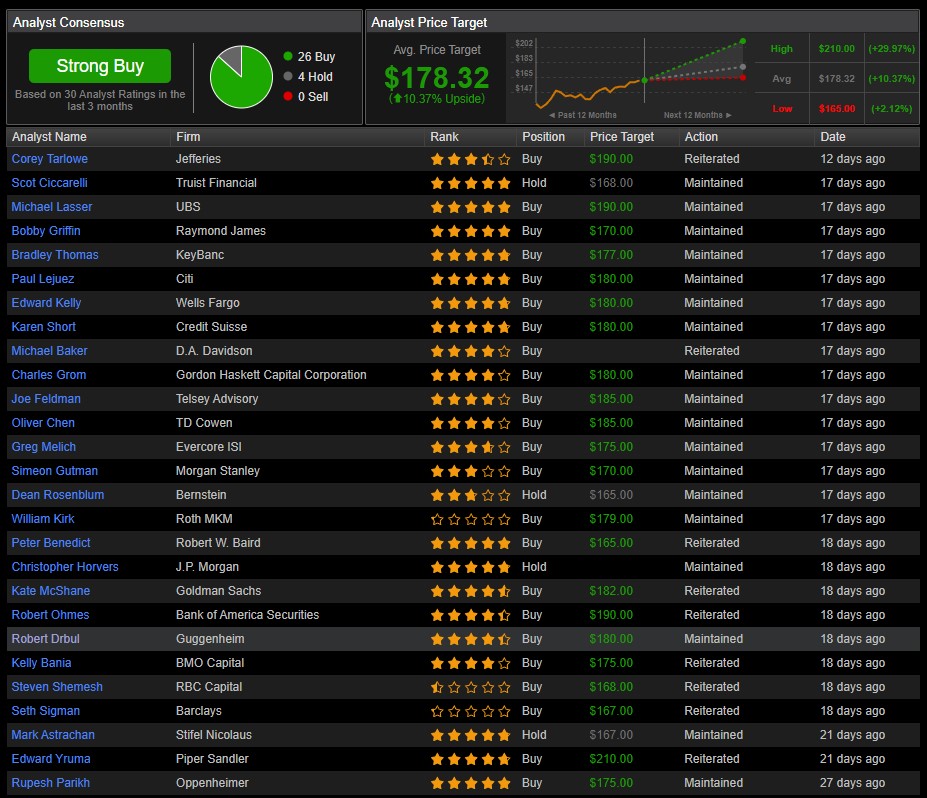Screen dimensions: 927x798
Task: Open analyst Paul Lejuez profile
Action: click(x=43, y=278)
